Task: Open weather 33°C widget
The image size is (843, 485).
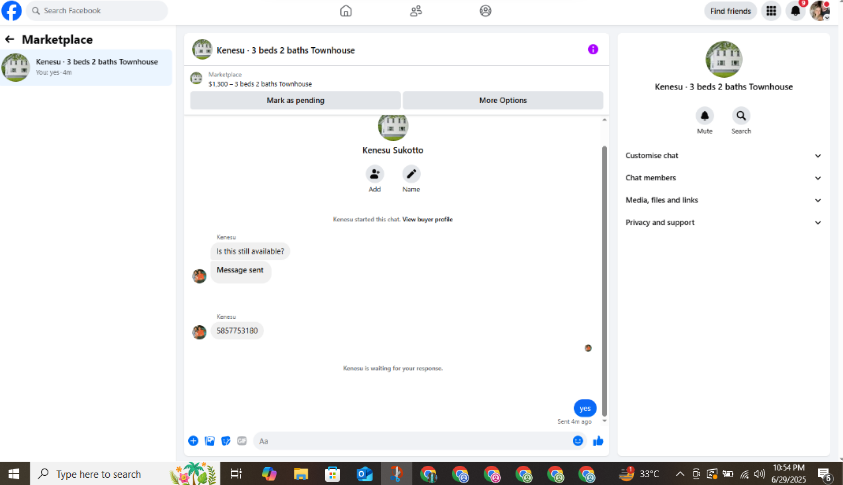Action: pos(639,474)
